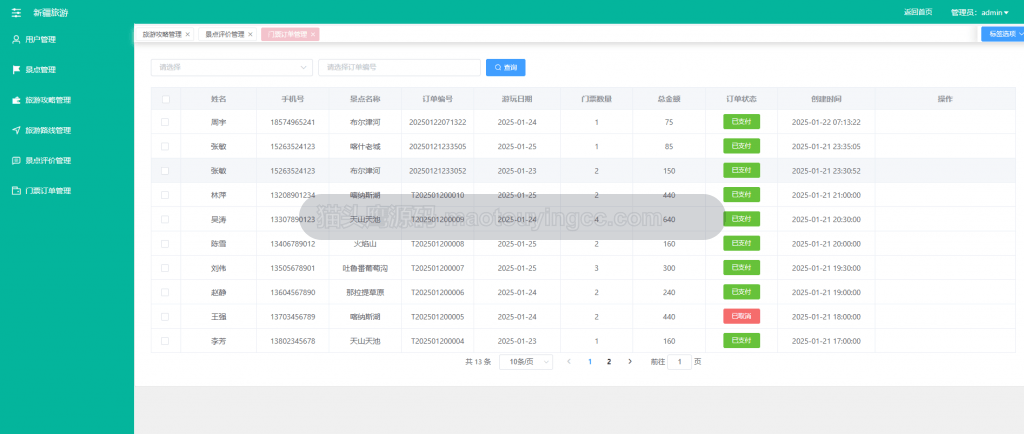Image resolution: width=1024 pixels, height=434 pixels.
Task: Open the 标签选项 dropdown button
Action: pos(1002,34)
